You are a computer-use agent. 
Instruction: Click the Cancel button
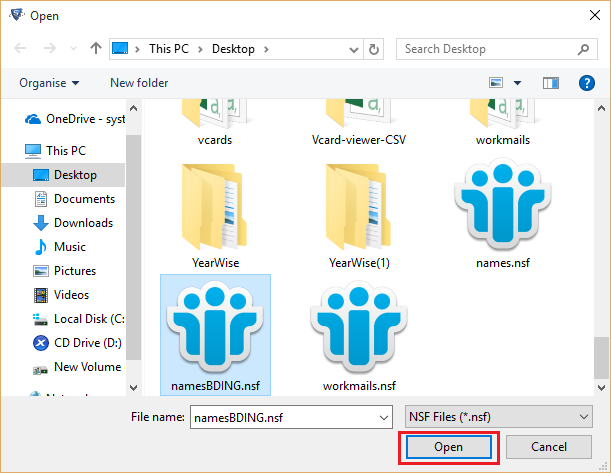pos(549,447)
